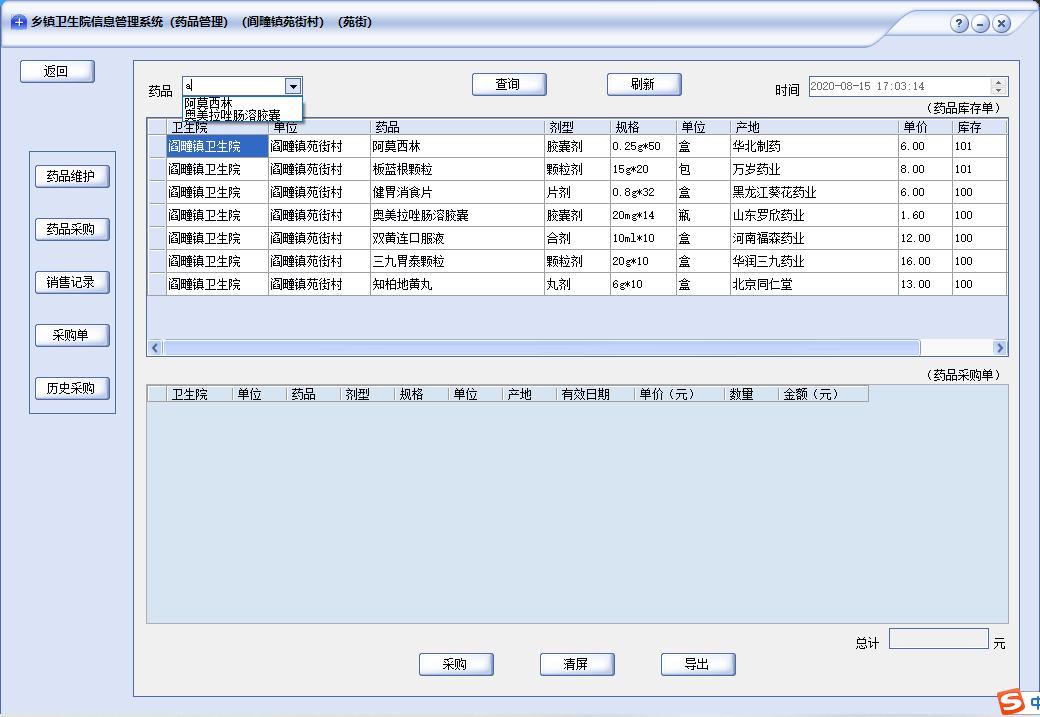Open the 药品 drug dropdown list
Image resolution: width=1040 pixels, height=717 pixels.
[x=293, y=86]
